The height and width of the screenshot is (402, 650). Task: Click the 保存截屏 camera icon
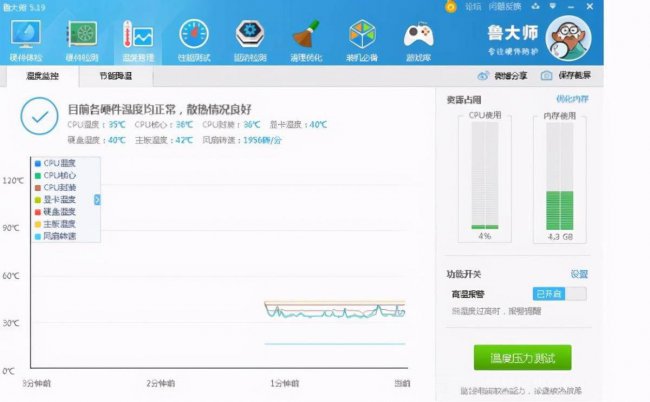tap(546, 75)
